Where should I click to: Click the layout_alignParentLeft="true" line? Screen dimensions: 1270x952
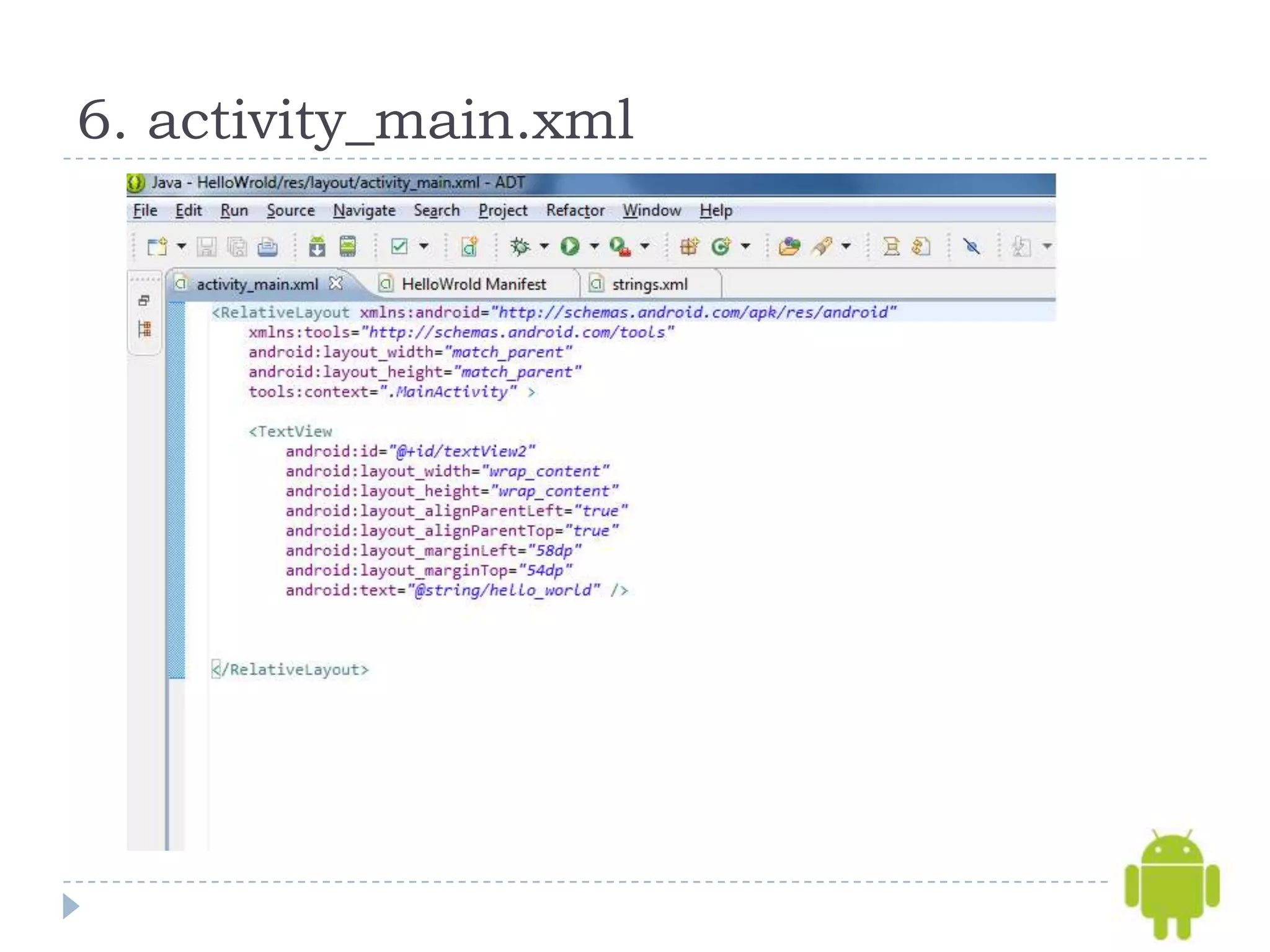coord(457,511)
